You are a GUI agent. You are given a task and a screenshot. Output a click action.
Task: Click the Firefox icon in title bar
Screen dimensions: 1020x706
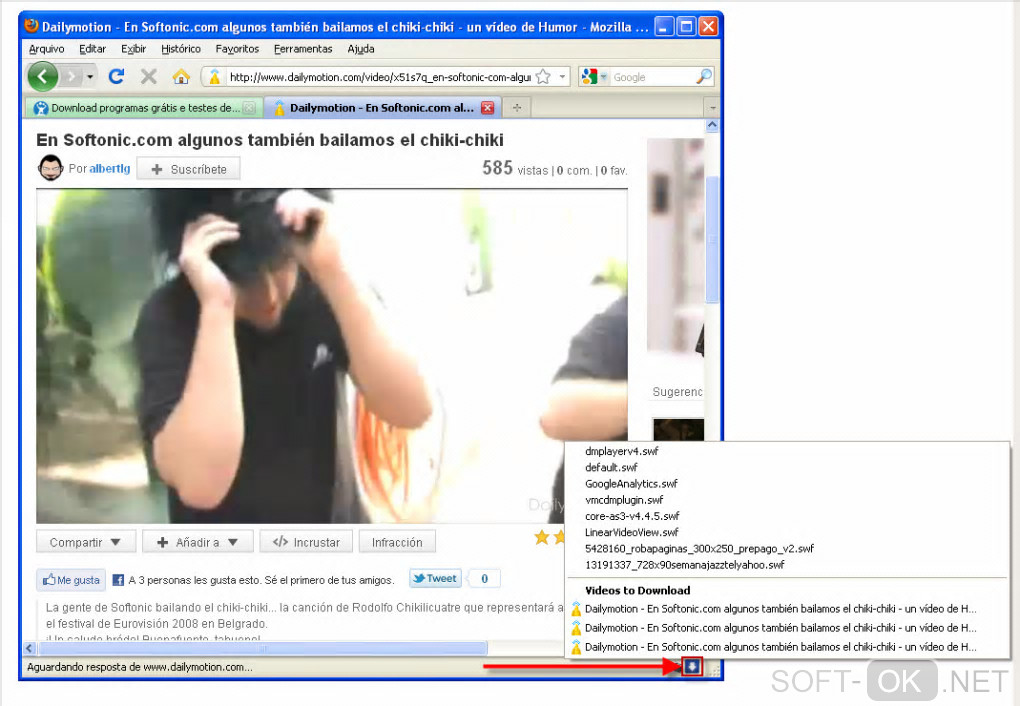31,26
